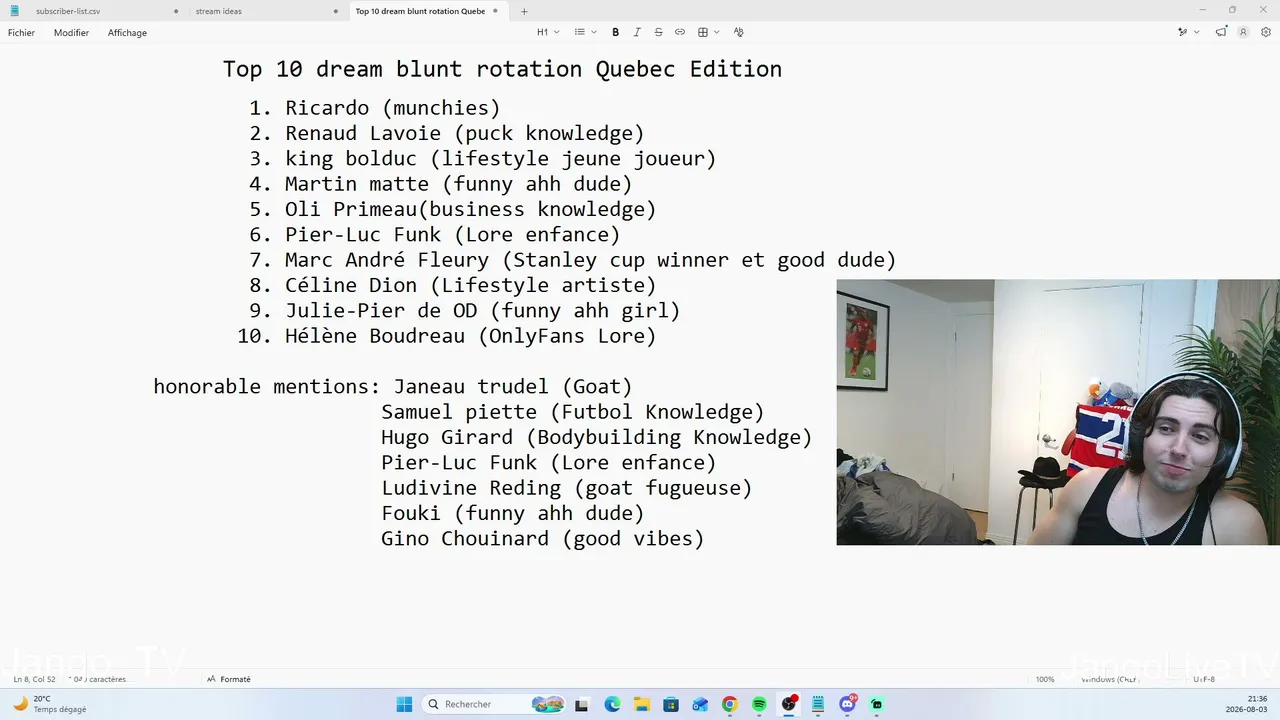The image size is (1280, 720).
Task: Toggle bold formatting in Notepad toolbar
Action: [x=615, y=32]
